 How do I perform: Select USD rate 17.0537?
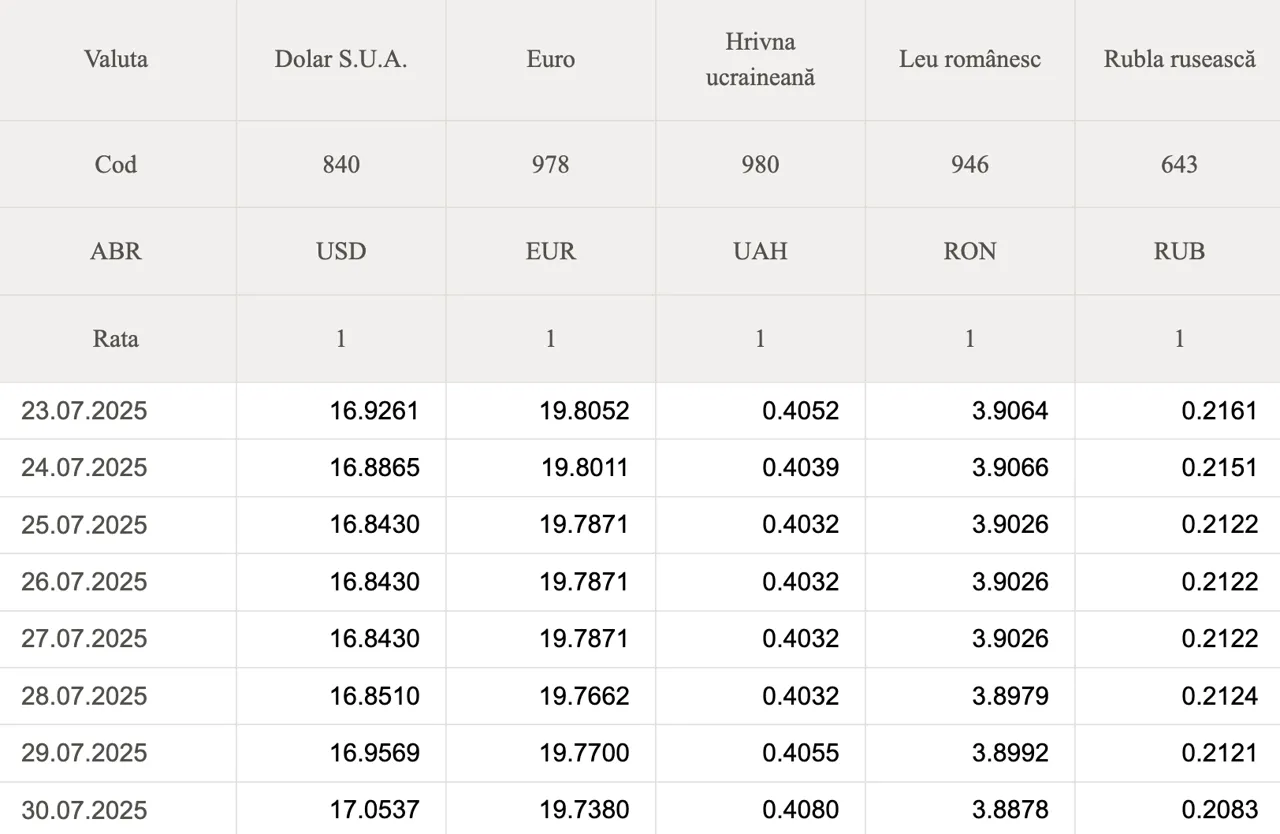[x=375, y=810]
